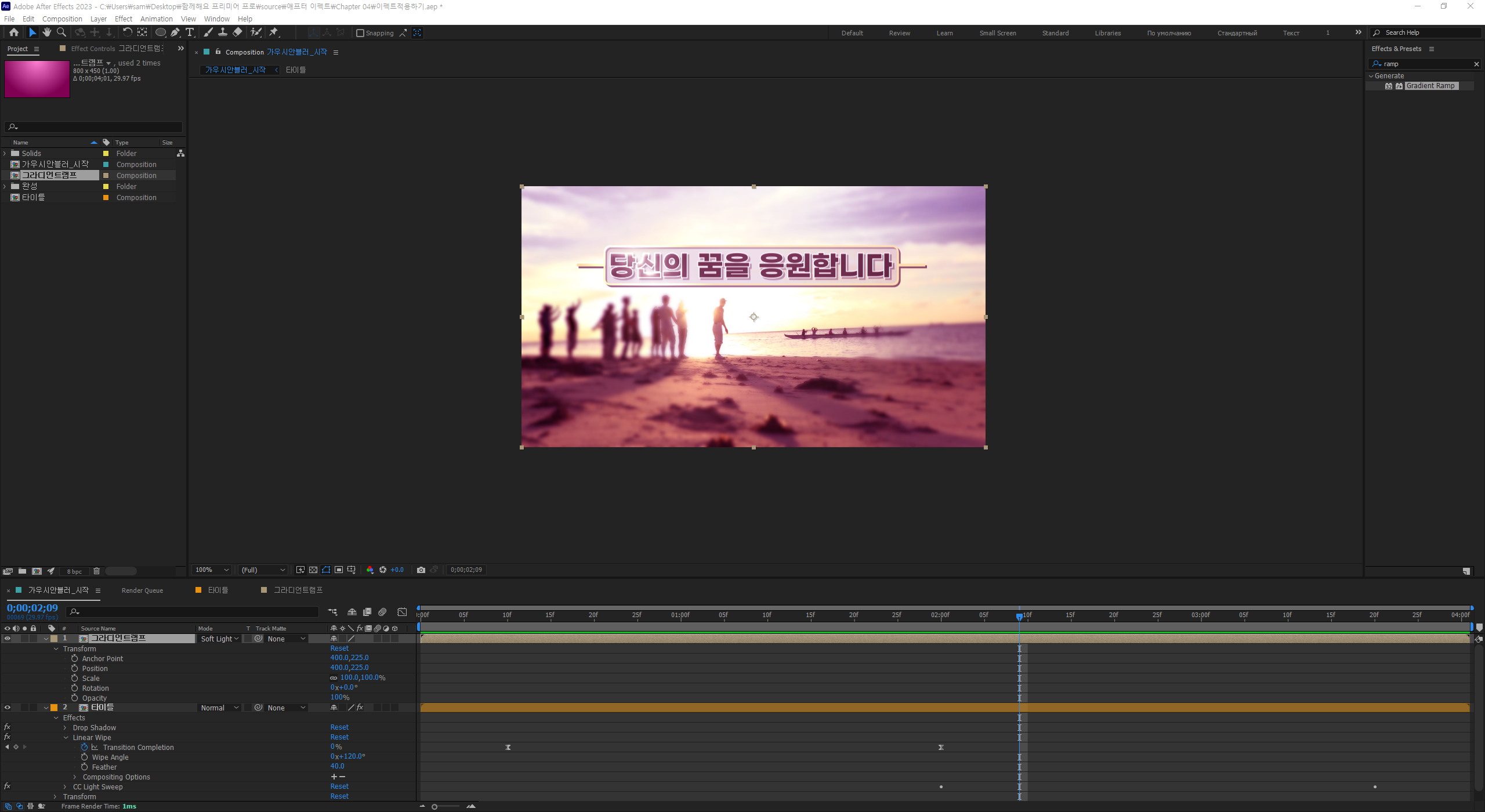The image size is (1485, 812).
Task: Select the Zoom tool in toolbar
Action: coord(61,32)
